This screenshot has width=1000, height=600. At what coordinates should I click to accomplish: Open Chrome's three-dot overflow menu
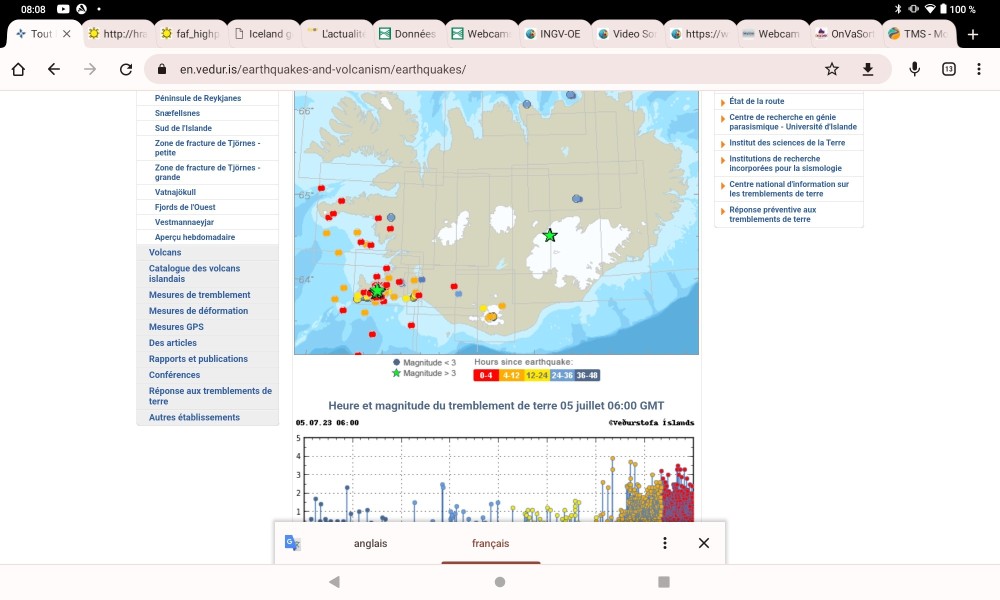point(978,70)
